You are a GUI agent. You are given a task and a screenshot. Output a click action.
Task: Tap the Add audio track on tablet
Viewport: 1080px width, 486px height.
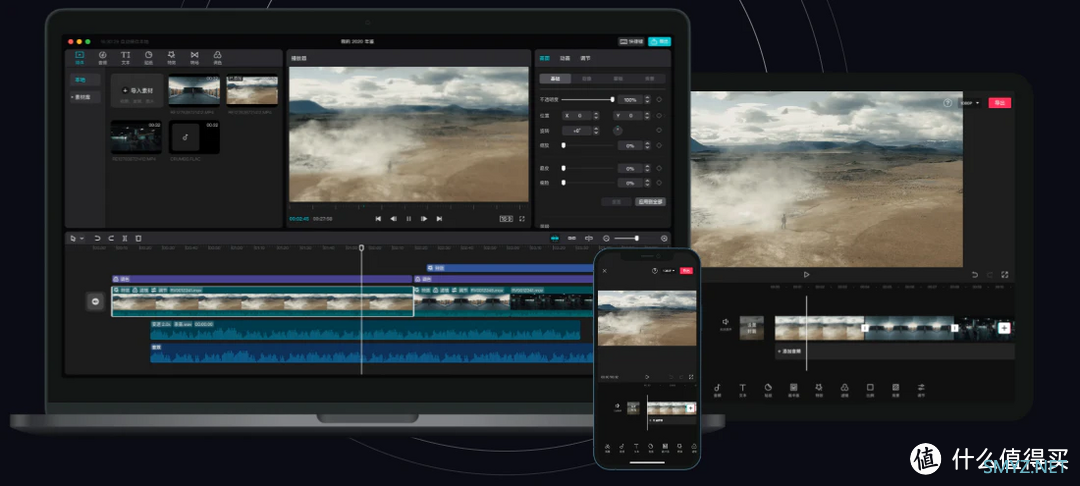[894, 351]
